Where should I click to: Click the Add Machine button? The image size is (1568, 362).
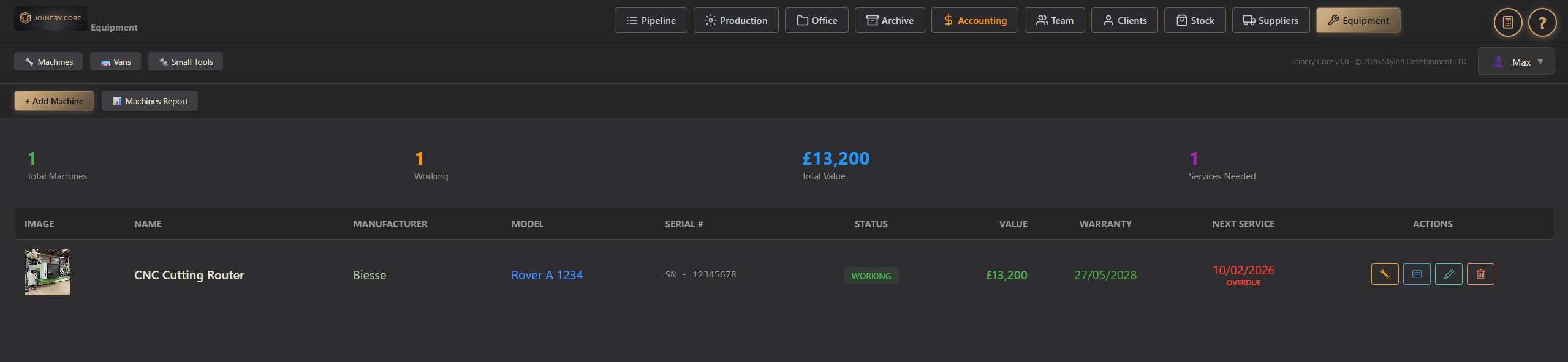coord(54,101)
